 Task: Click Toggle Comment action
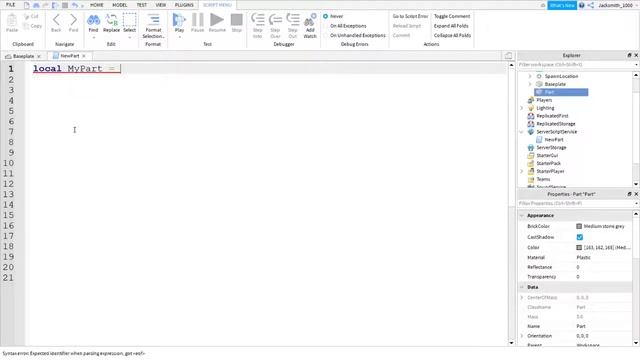(x=452, y=16)
